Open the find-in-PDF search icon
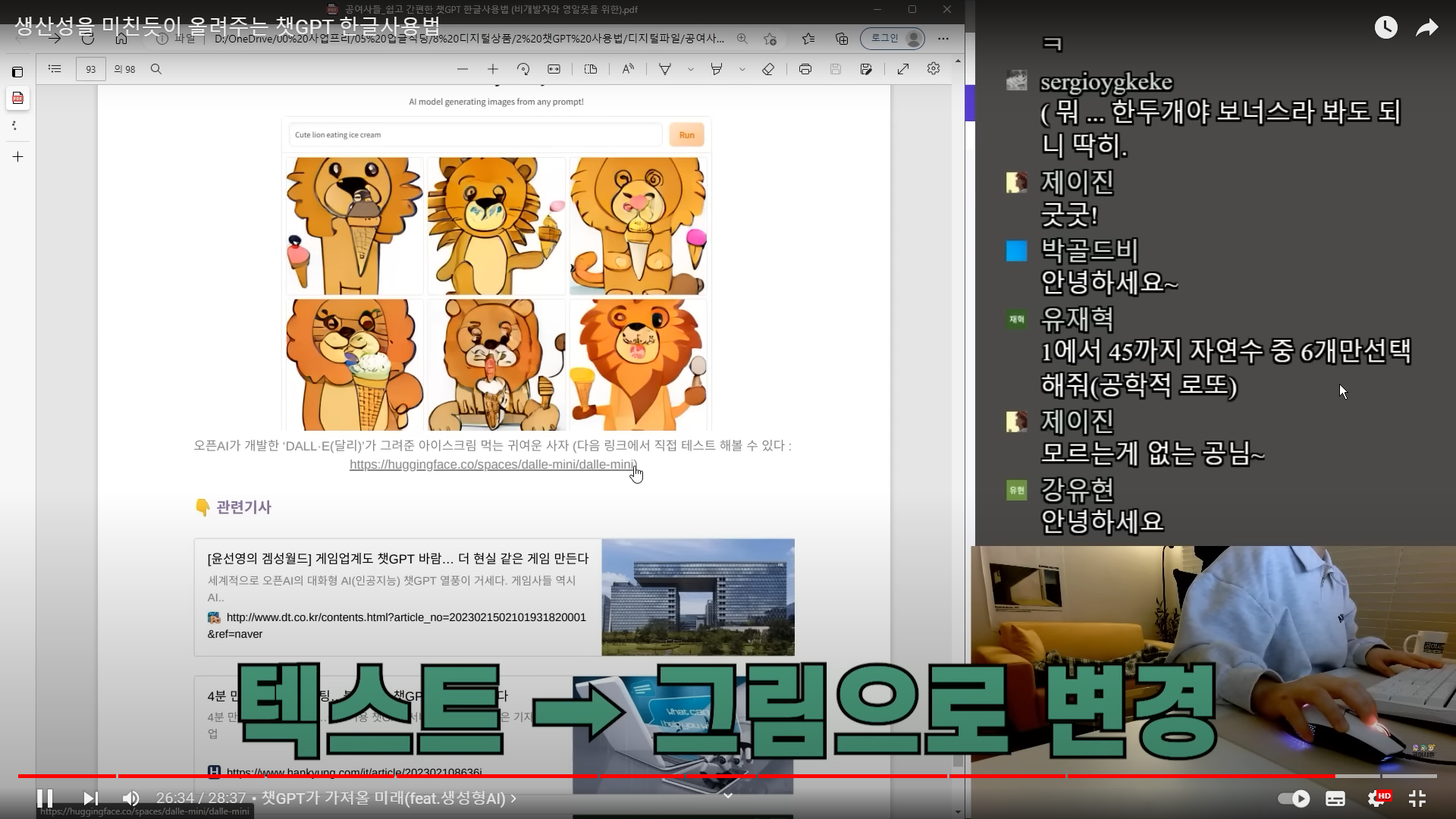 (156, 69)
